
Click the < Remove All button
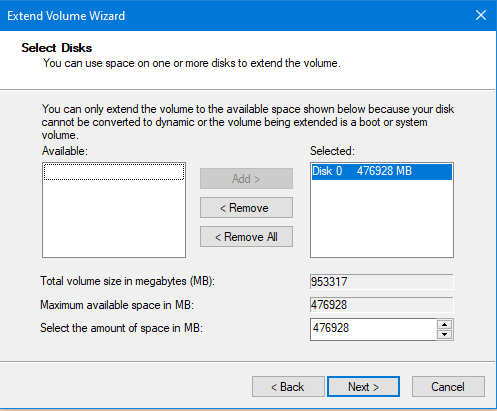click(x=246, y=237)
